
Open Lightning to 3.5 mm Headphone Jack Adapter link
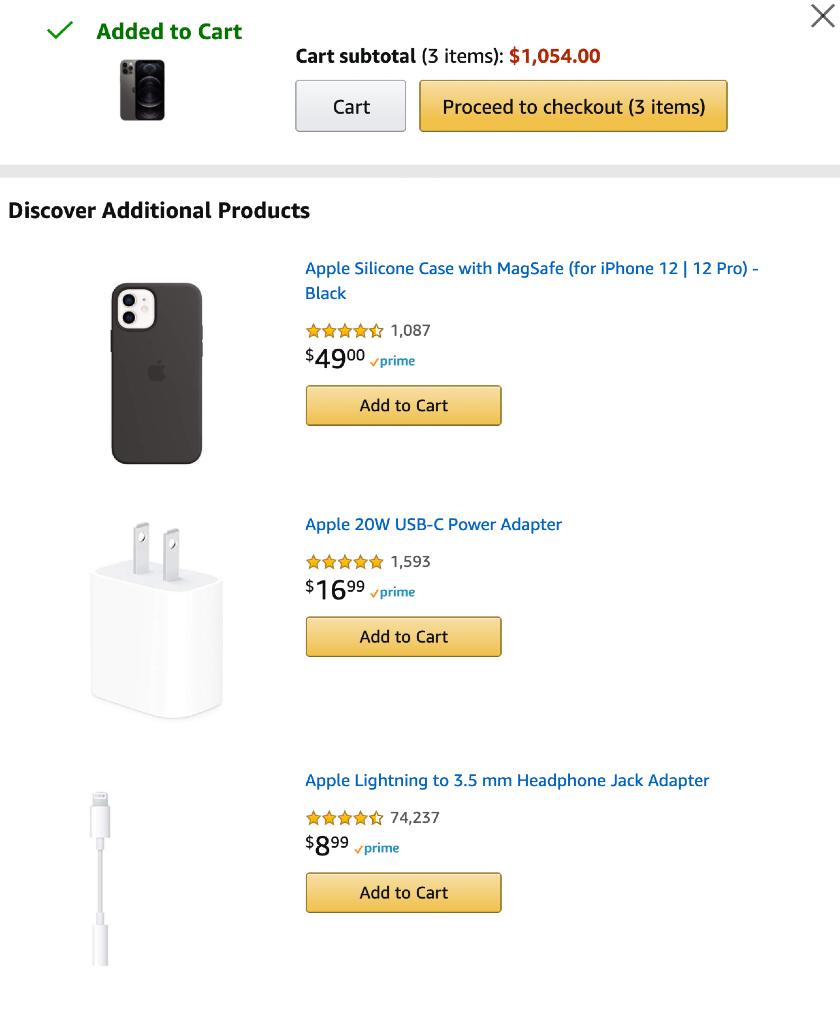(507, 780)
